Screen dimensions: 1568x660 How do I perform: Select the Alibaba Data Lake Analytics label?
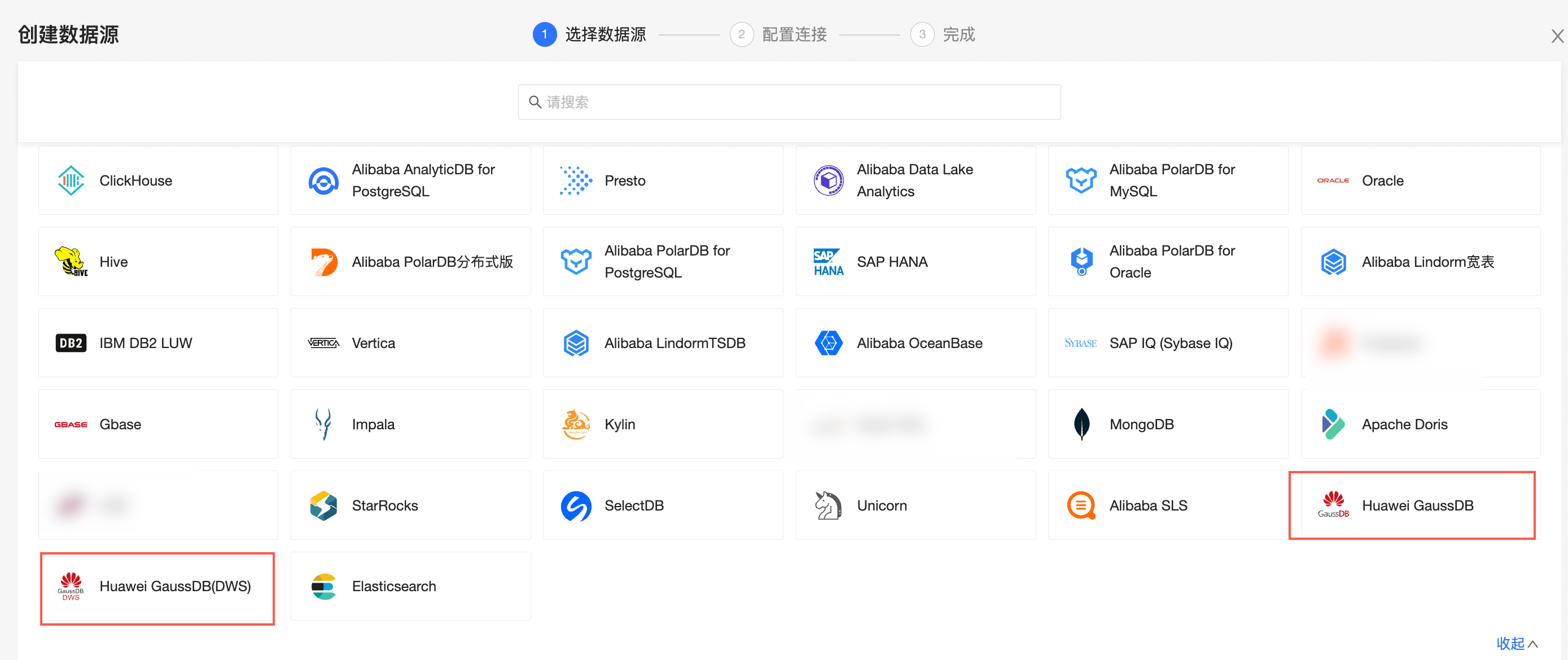(x=914, y=181)
